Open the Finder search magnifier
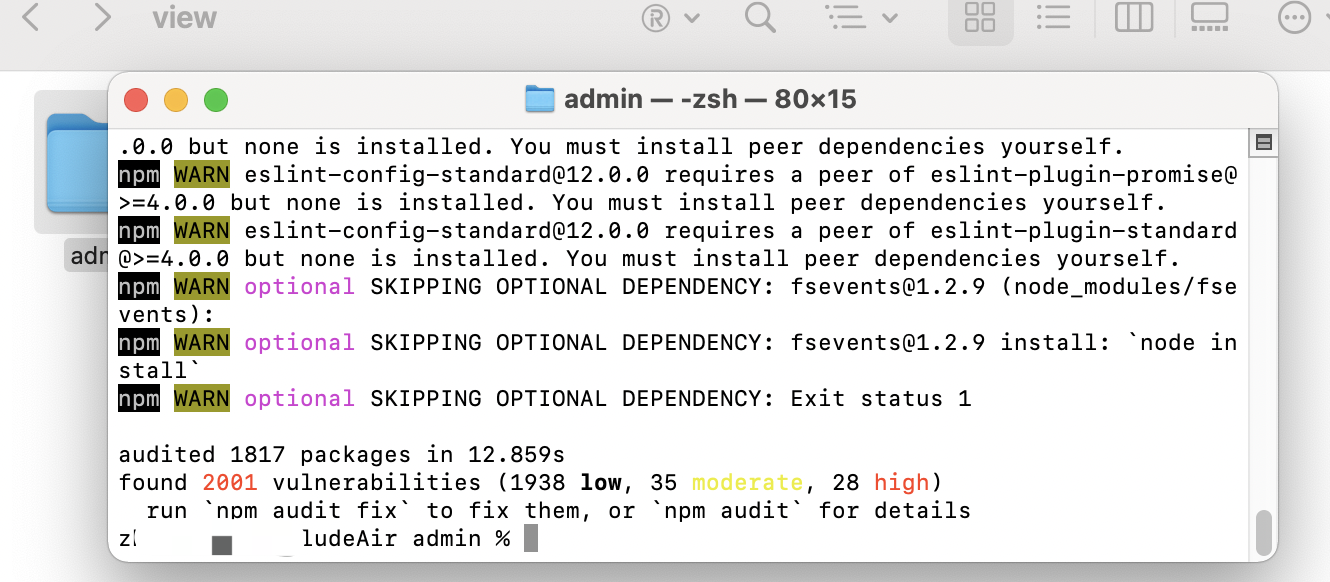Screen dimensions: 1330x582 pyautogui.click(x=761, y=17)
